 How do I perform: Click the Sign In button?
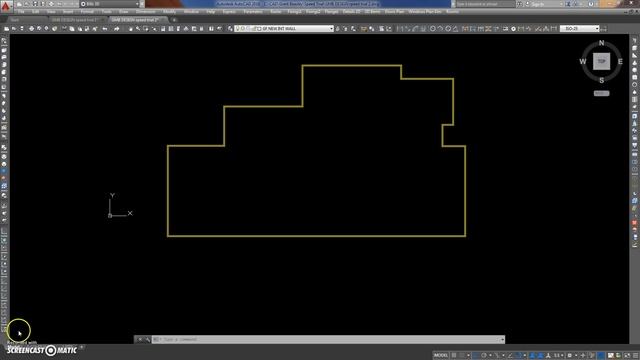click(539, 4)
